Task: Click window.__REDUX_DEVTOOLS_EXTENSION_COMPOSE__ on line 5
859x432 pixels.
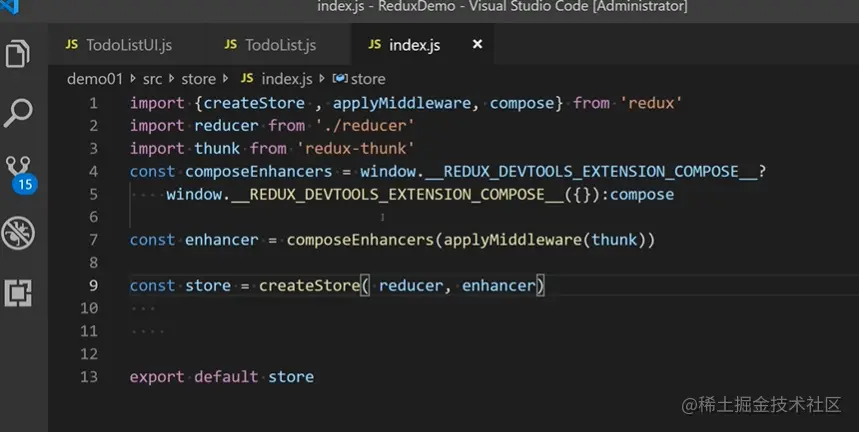Action: [x=365, y=194]
